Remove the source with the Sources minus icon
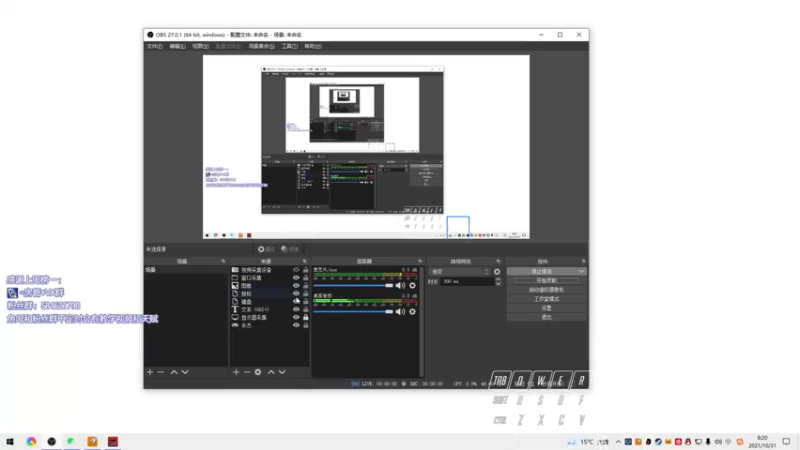800x450 pixels. tap(247, 372)
